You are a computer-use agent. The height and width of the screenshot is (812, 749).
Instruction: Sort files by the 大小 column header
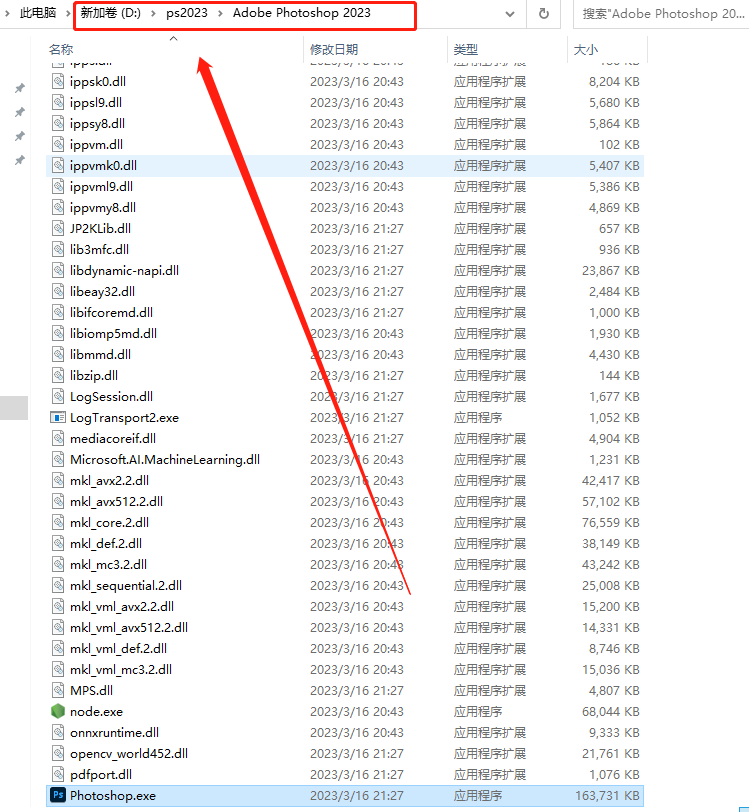[x=585, y=49]
